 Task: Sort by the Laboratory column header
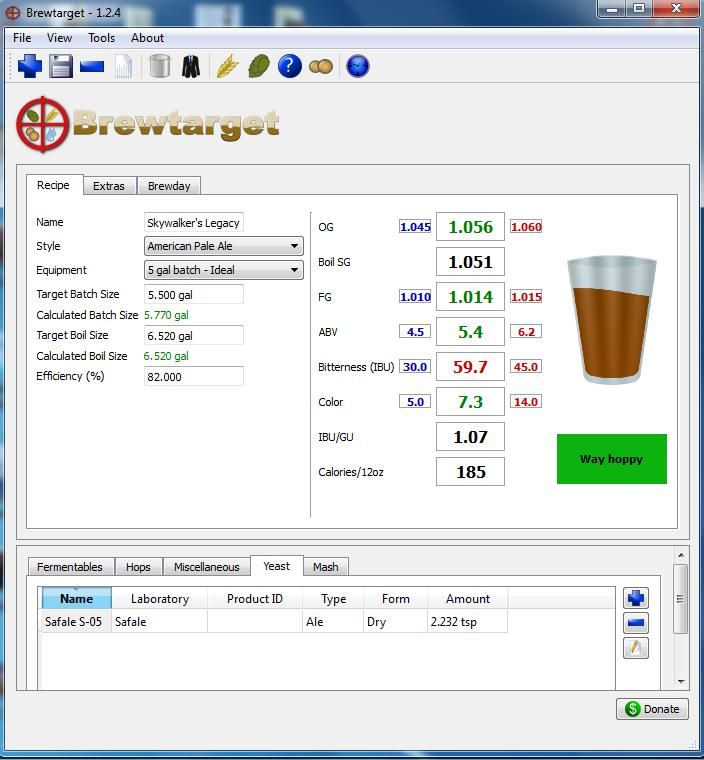[x=160, y=599]
